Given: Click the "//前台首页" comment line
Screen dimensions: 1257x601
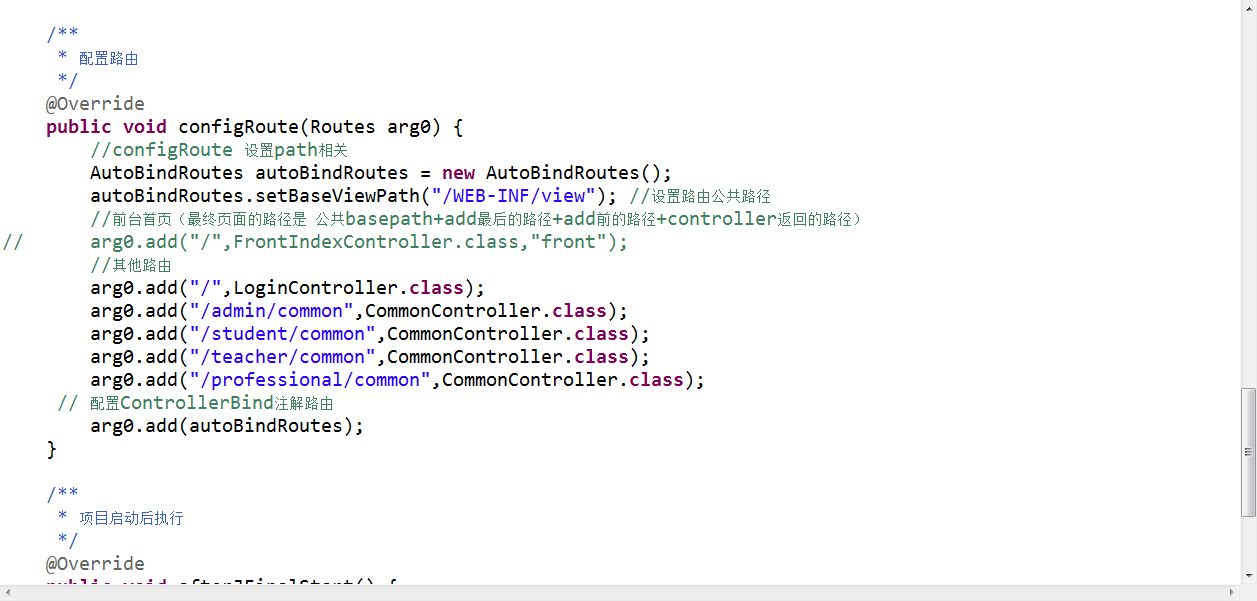Looking at the screenshot, I should (x=476, y=219).
